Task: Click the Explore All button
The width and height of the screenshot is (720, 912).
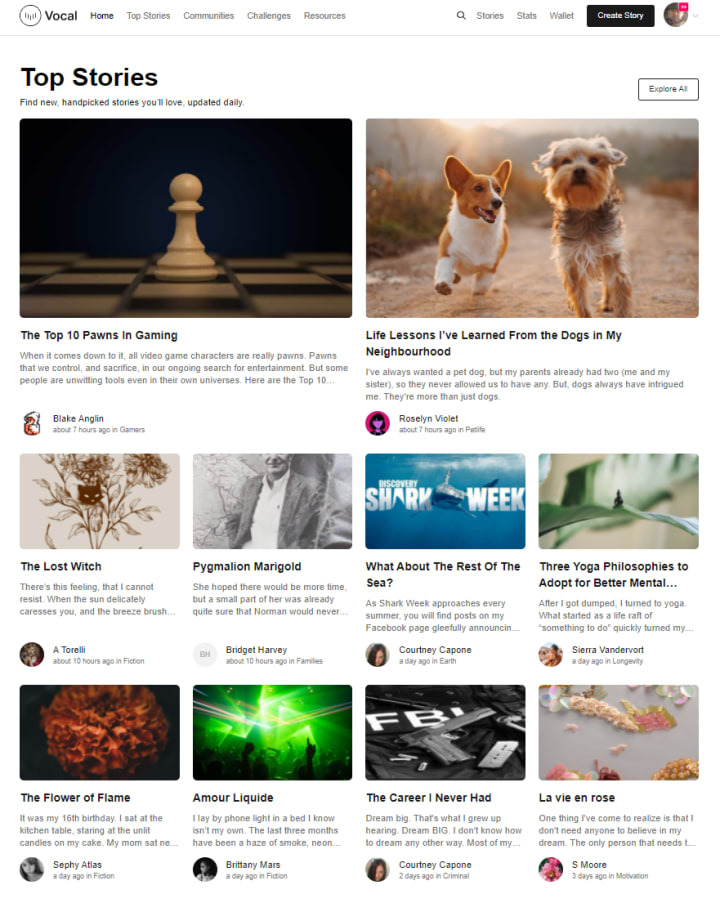Action: 668,89
